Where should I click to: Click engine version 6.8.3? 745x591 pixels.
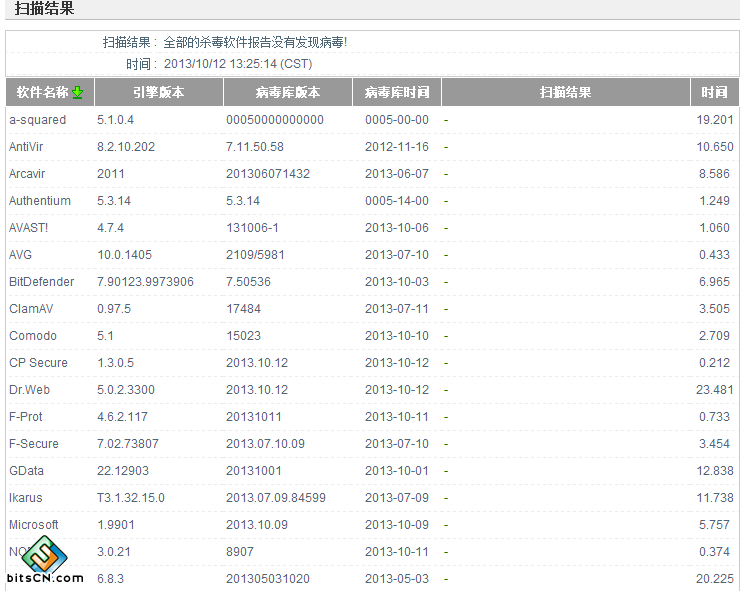coord(111,579)
